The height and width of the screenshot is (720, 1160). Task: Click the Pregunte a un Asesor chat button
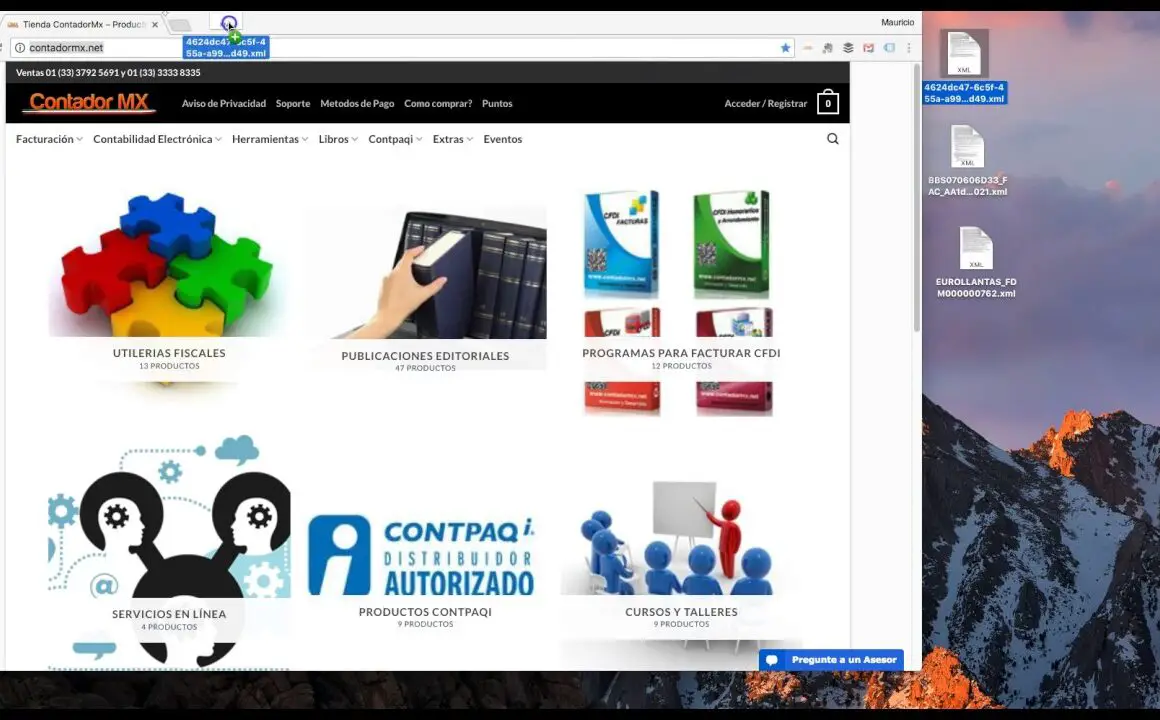[831, 660]
